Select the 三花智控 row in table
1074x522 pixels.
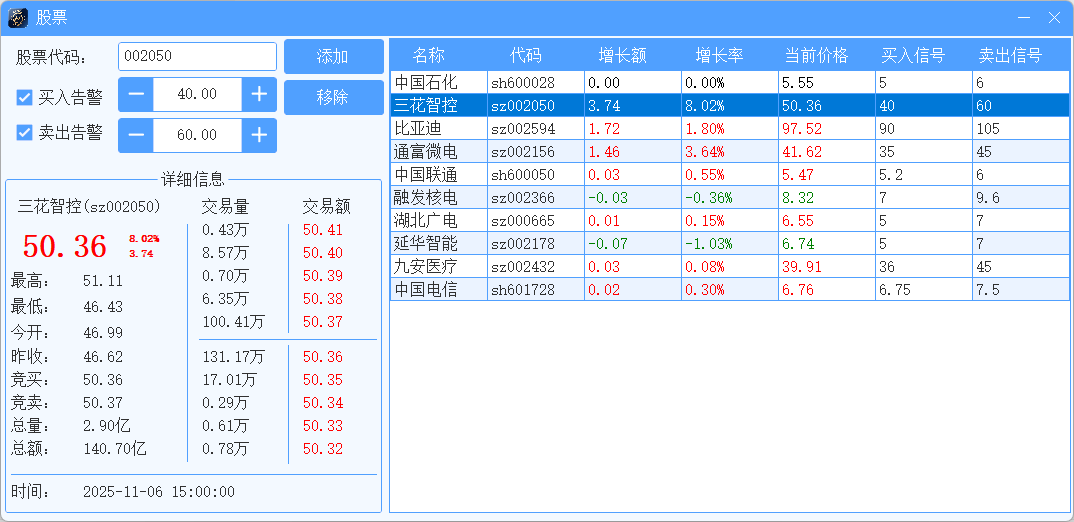click(x=730, y=105)
